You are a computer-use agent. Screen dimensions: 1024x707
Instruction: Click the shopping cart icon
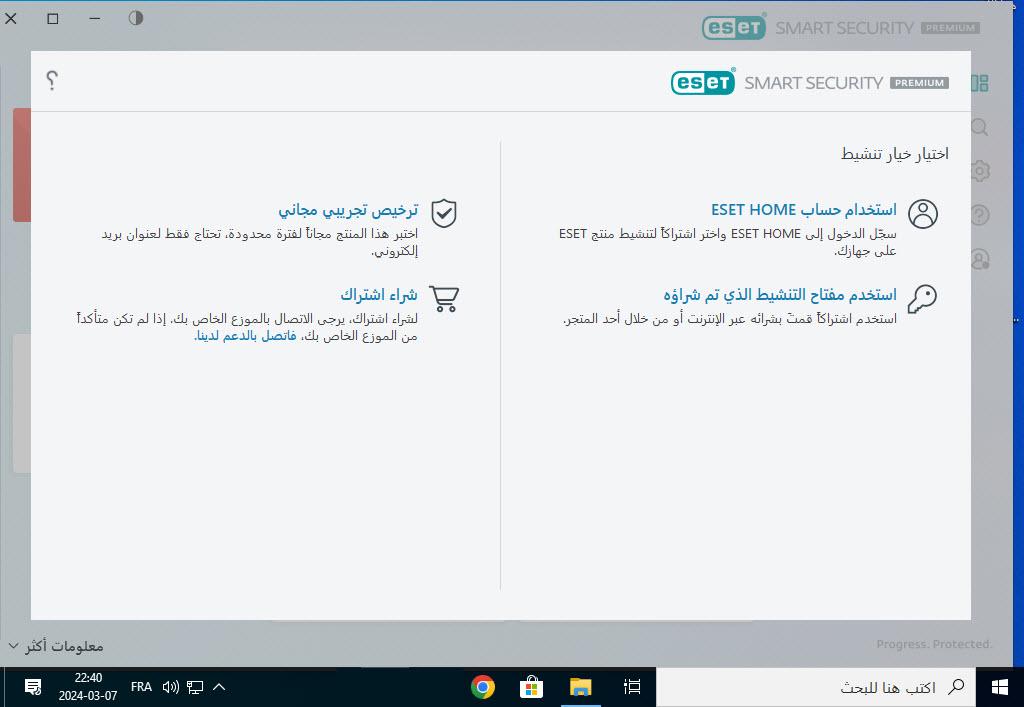(x=444, y=298)
